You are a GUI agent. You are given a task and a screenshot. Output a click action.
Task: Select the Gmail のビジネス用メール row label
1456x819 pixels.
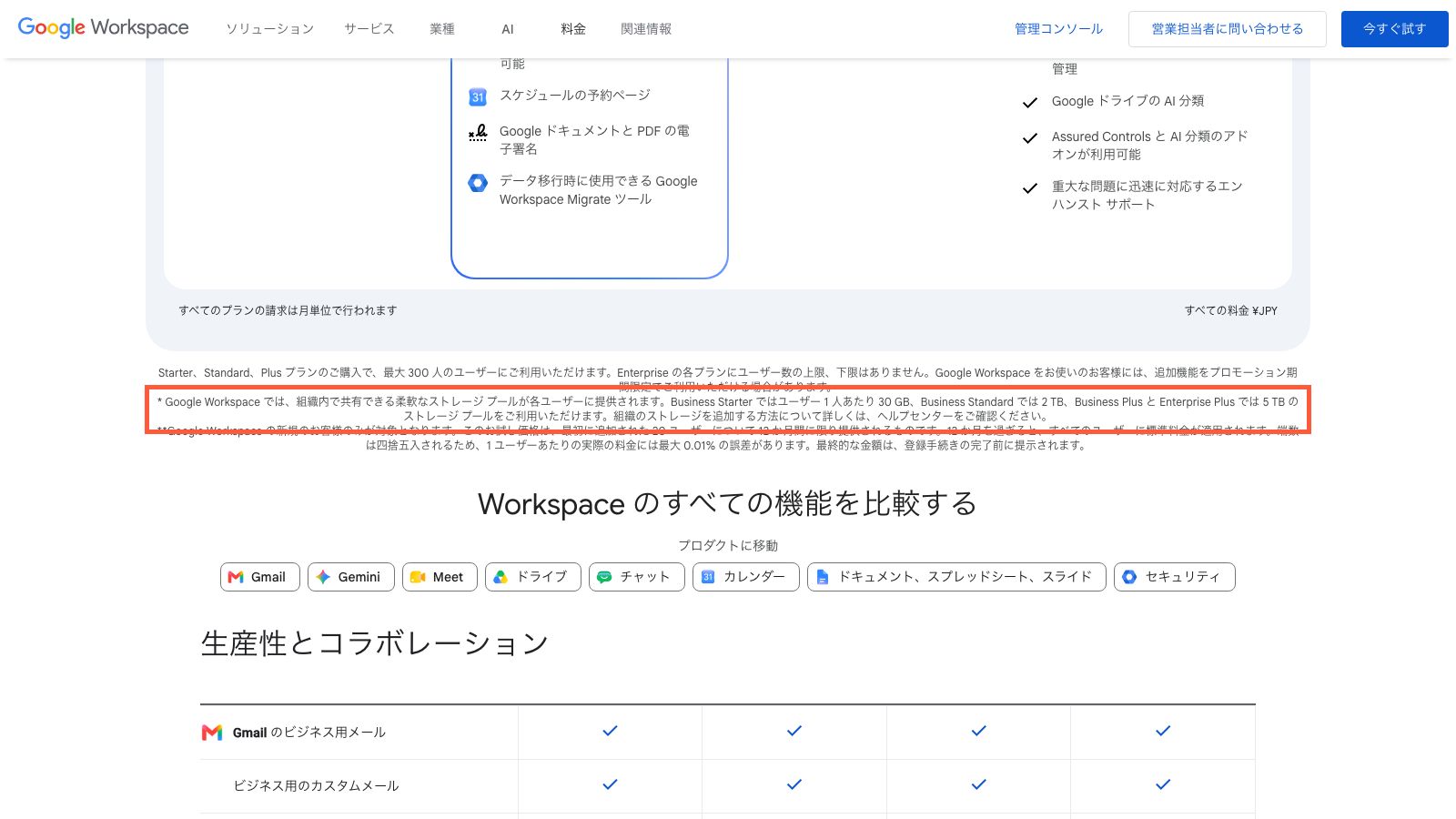(x=309, y=733)
